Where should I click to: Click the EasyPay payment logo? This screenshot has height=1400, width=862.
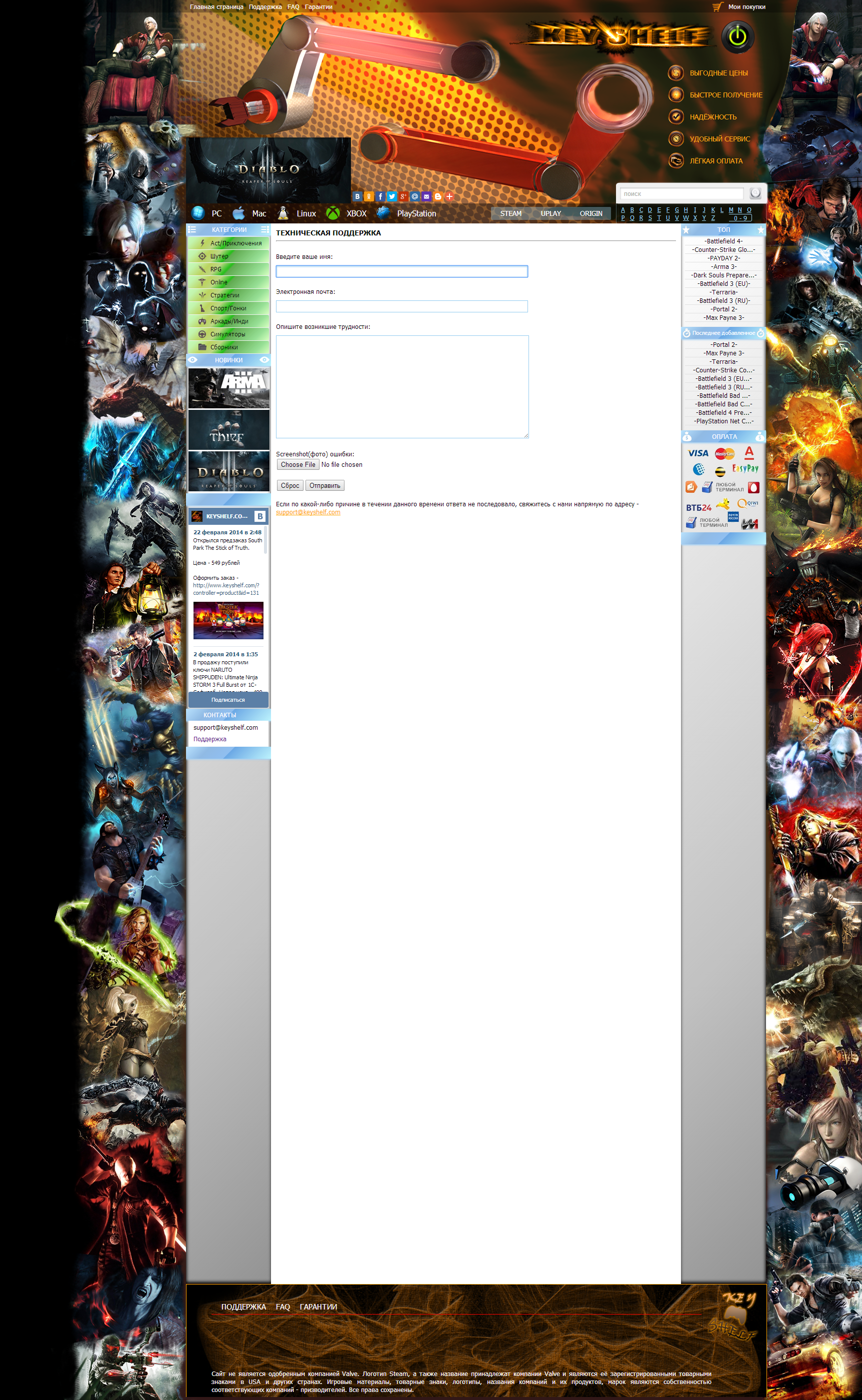pyautogui.click(x=745, y=468)
